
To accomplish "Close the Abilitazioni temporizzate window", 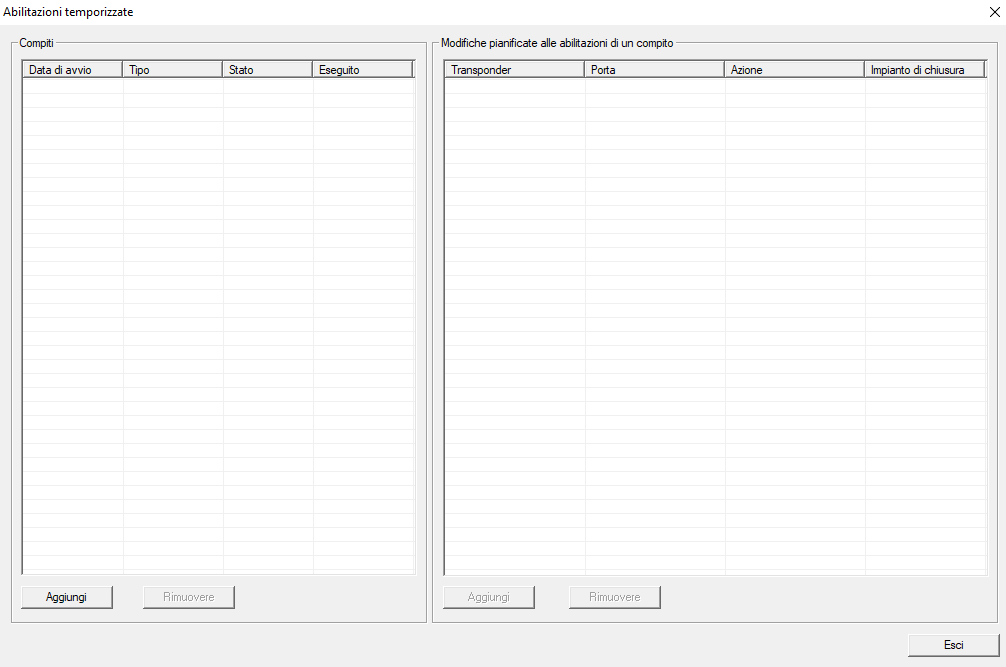I will pyautogui.click(x=994, y=12).
